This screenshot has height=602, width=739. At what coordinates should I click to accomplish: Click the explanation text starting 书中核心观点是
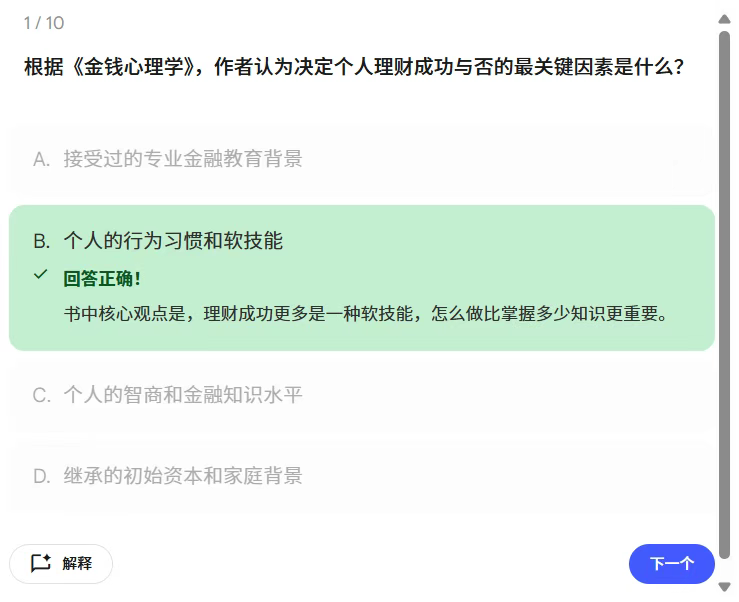tap(365, 313)
